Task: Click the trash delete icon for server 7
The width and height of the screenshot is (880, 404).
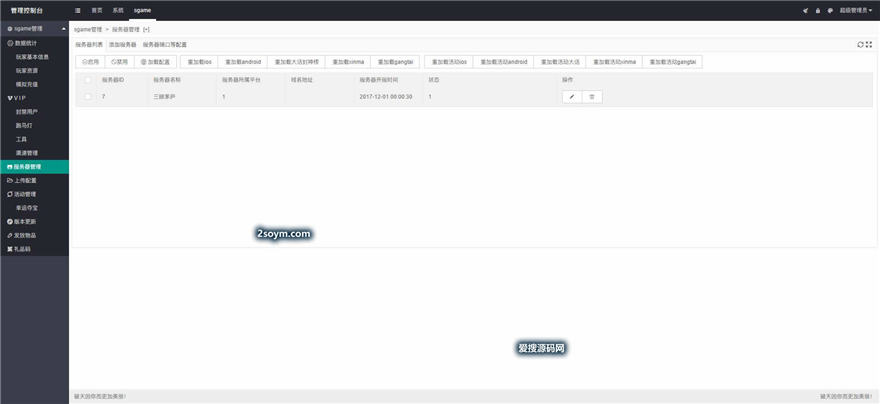Action: click(x=592, y=96)
